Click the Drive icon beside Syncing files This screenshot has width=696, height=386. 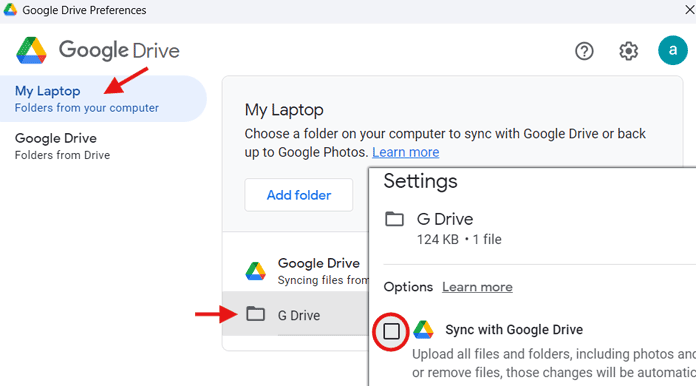(256, 271)
